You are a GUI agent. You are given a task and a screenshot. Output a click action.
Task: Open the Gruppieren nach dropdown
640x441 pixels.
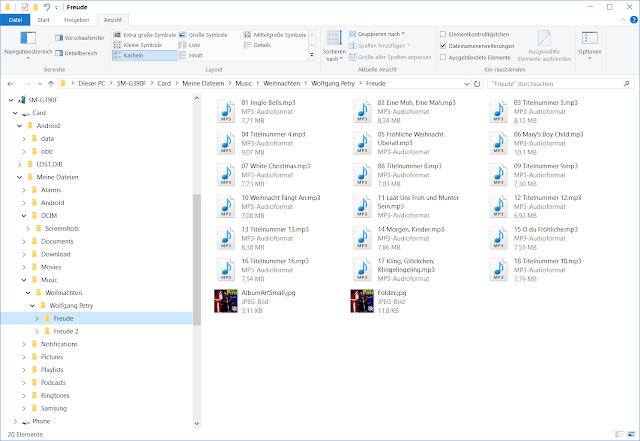point(376,34)
